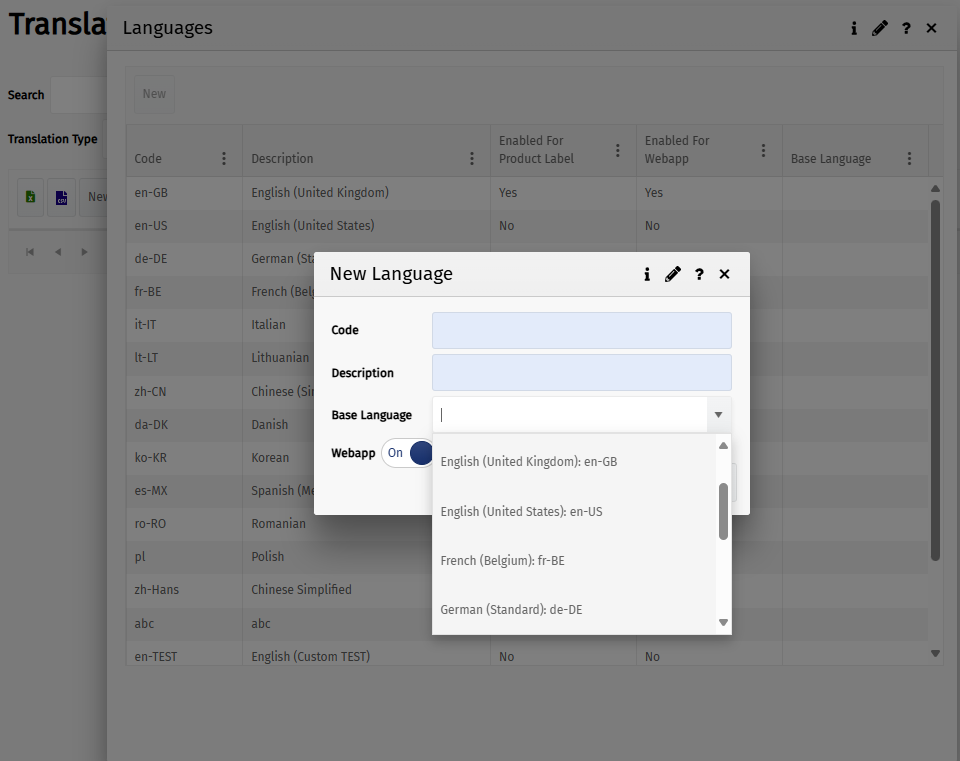960x761 pixels.
Task: Select German (Standard): de-DE option
Action: 574,609
